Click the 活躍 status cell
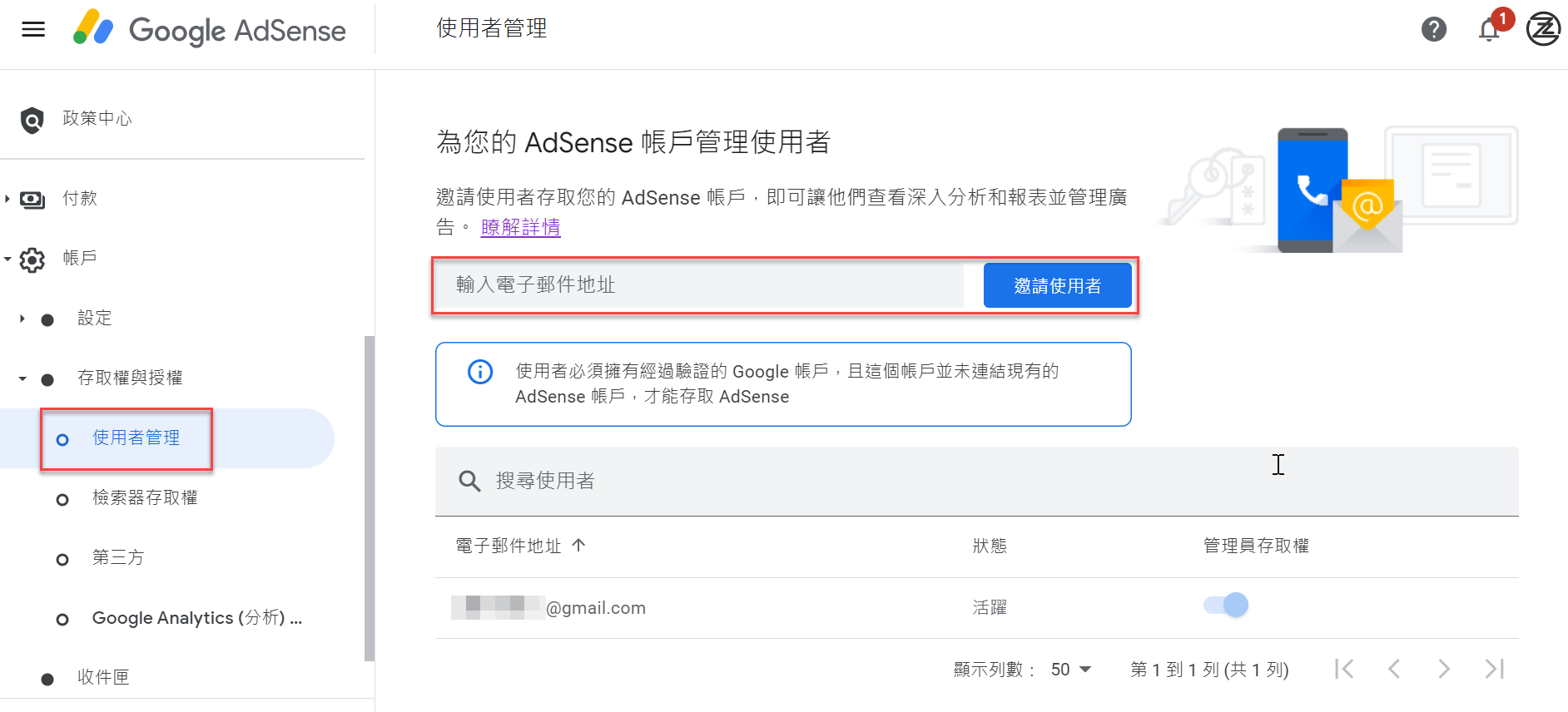 (x=990, y=608)
